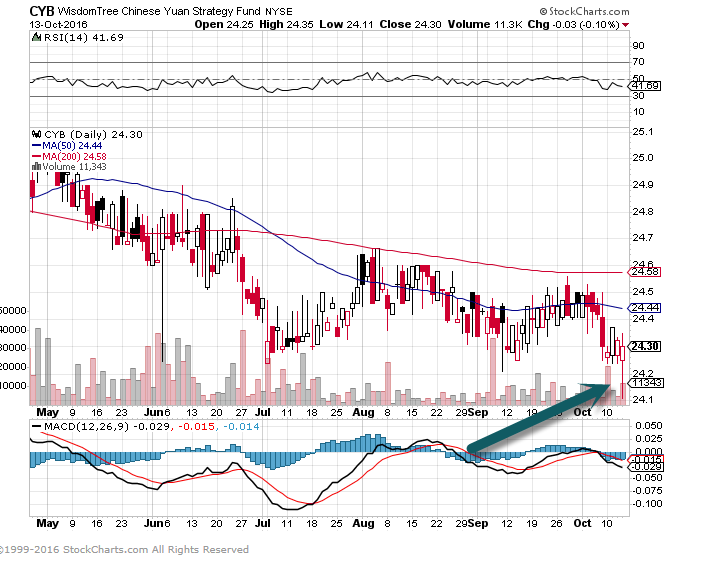Click the Close 24.30 header value

410,24
